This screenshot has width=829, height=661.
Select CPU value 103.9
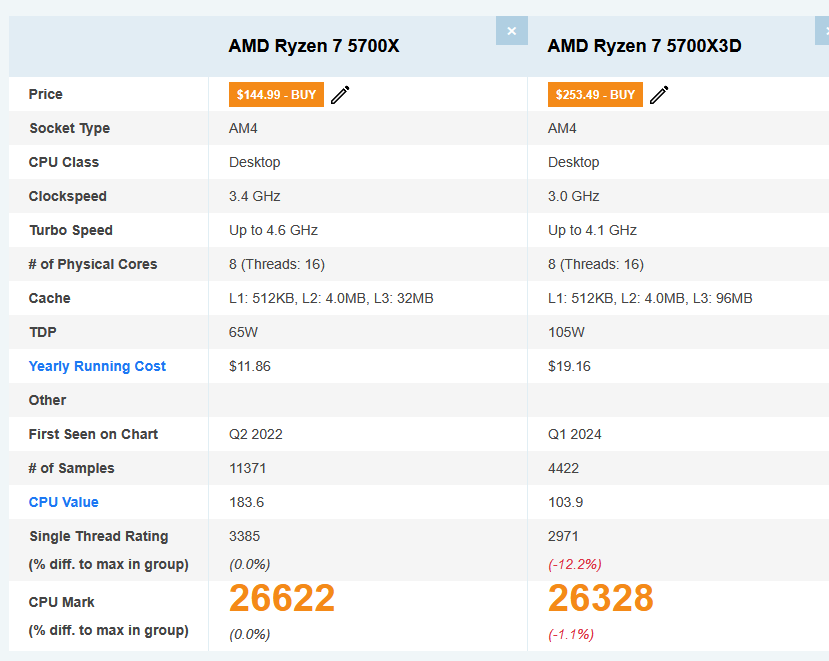click(x=565, y=502)
